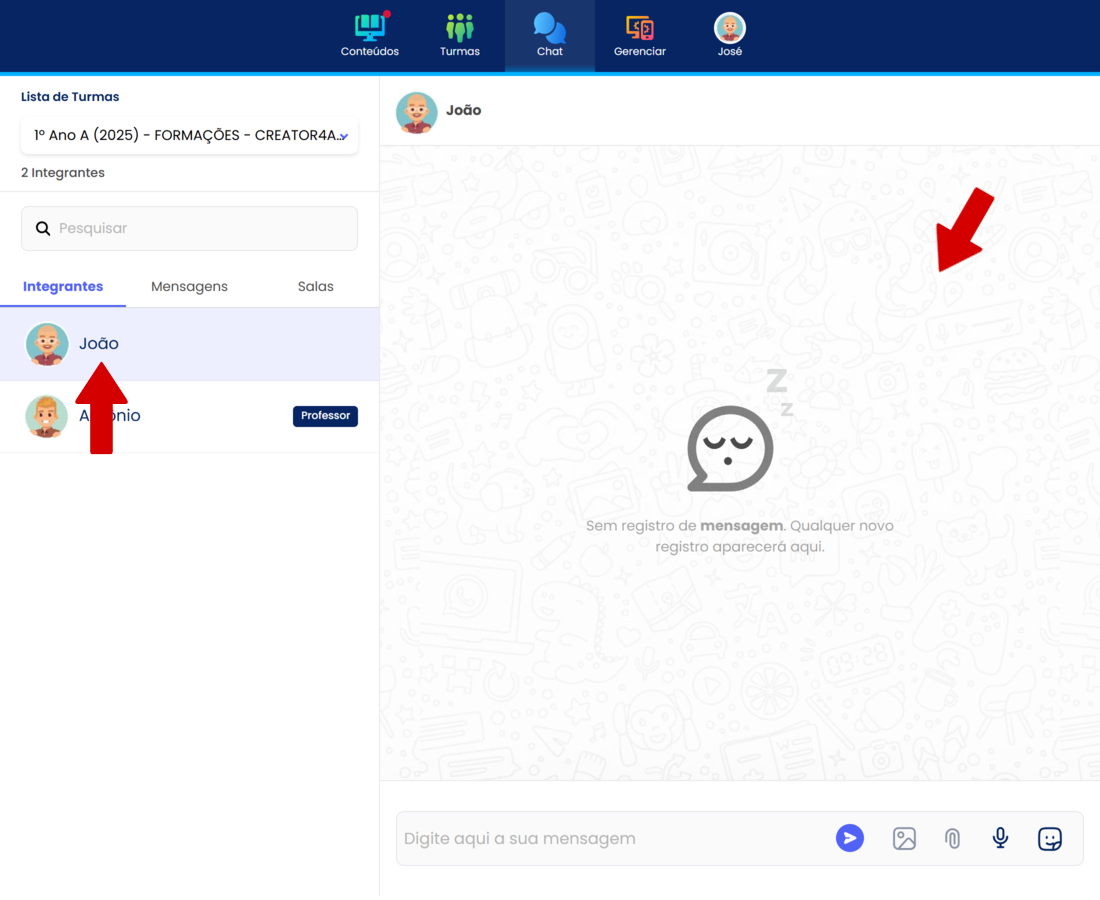Open the sticker picker icon
This screenshot has width=1100, height=900.
click(1049, 838)
